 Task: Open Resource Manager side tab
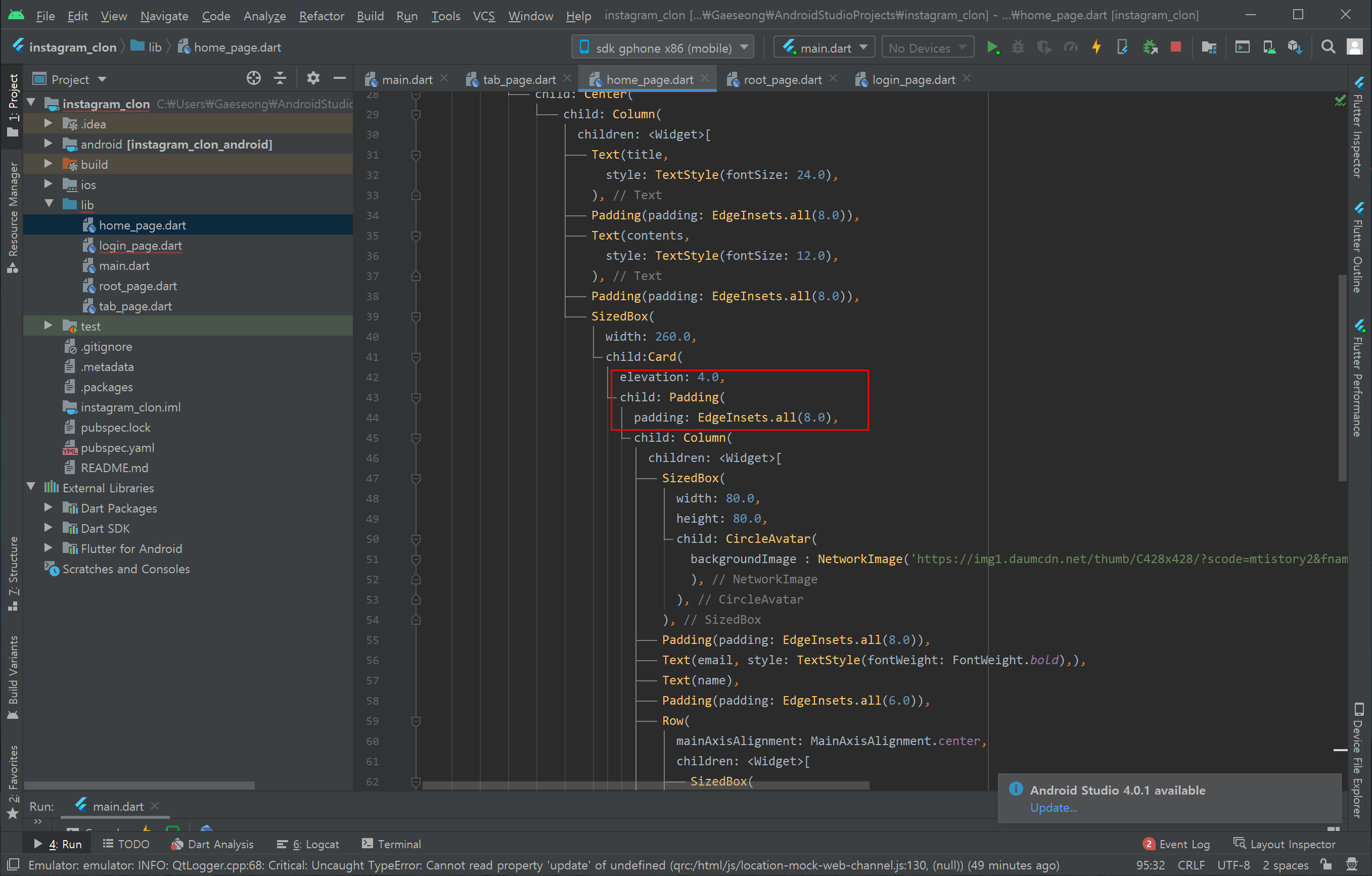(x=13, y=217)
